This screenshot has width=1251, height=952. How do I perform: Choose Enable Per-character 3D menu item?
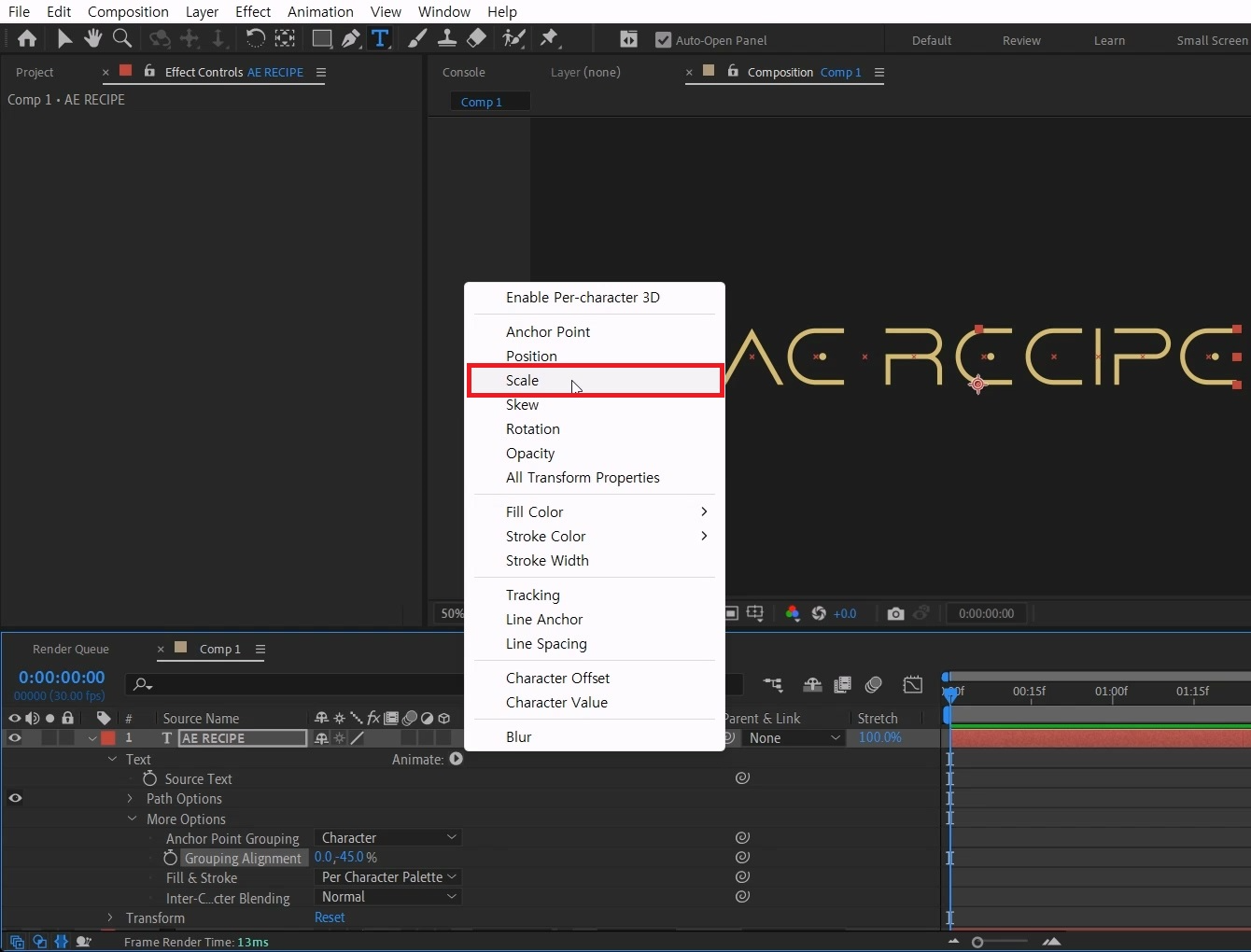point(595,297)
